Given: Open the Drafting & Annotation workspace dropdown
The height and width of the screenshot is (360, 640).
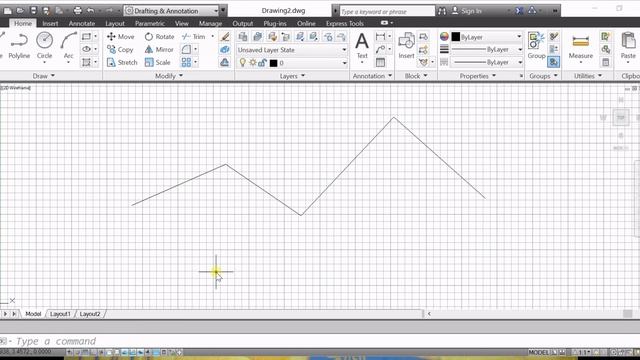Looking at the screenshot, I should [171, 11].
